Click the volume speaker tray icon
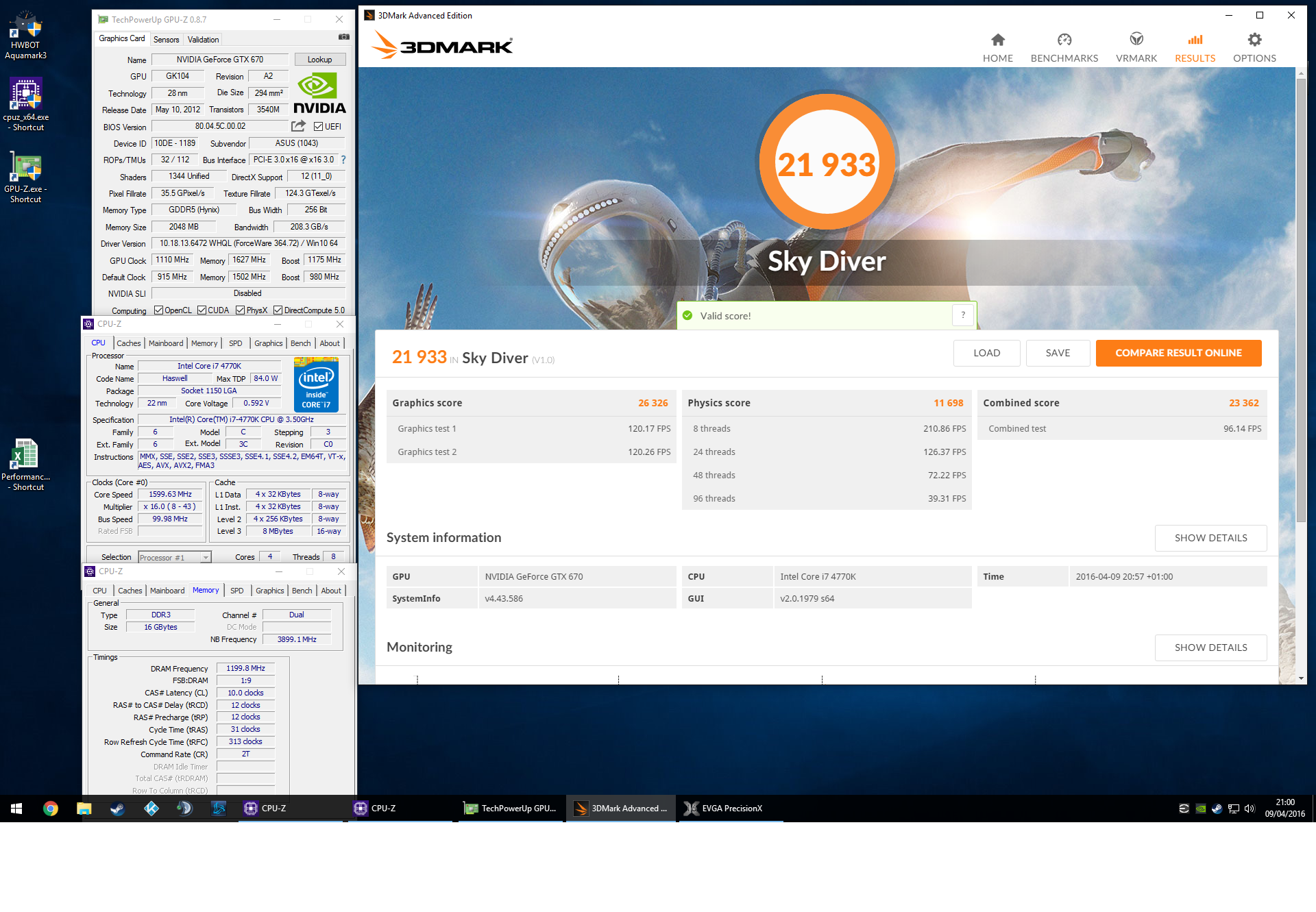Image resolution: width=1316 pixels, height=912 pixels. 1250,809
